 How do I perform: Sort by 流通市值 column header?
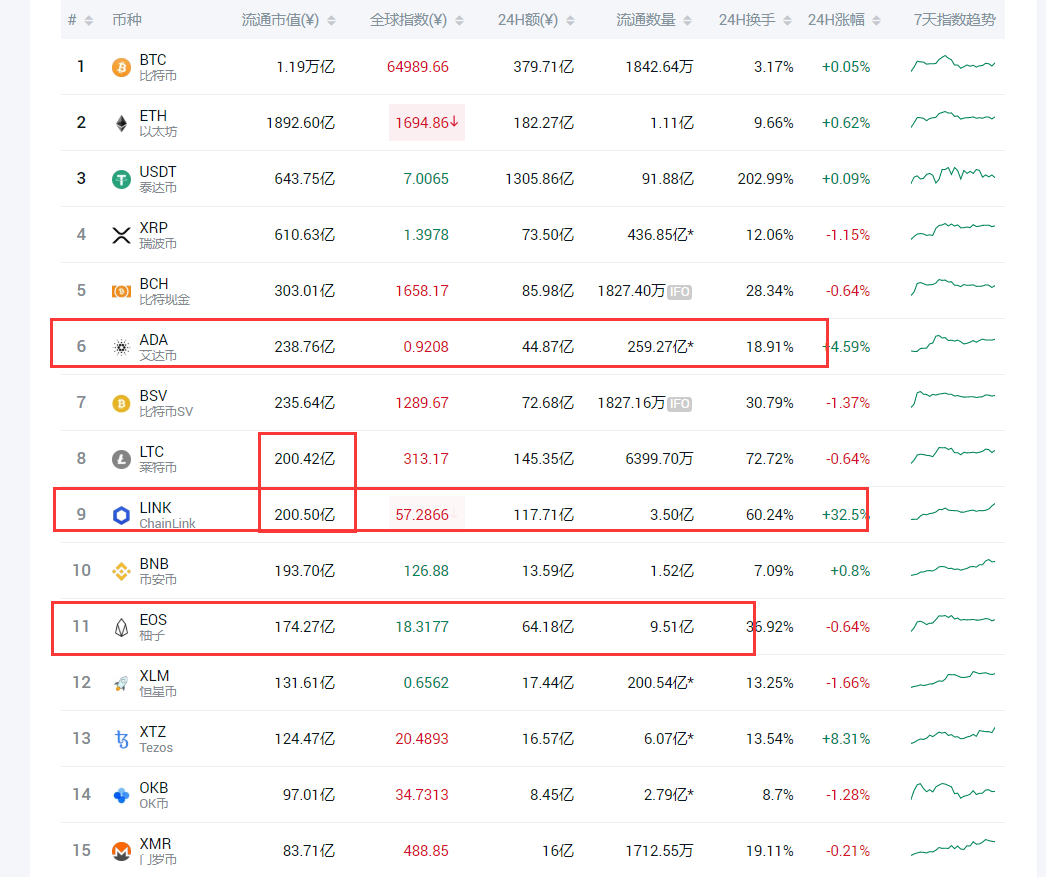point(288,20)
